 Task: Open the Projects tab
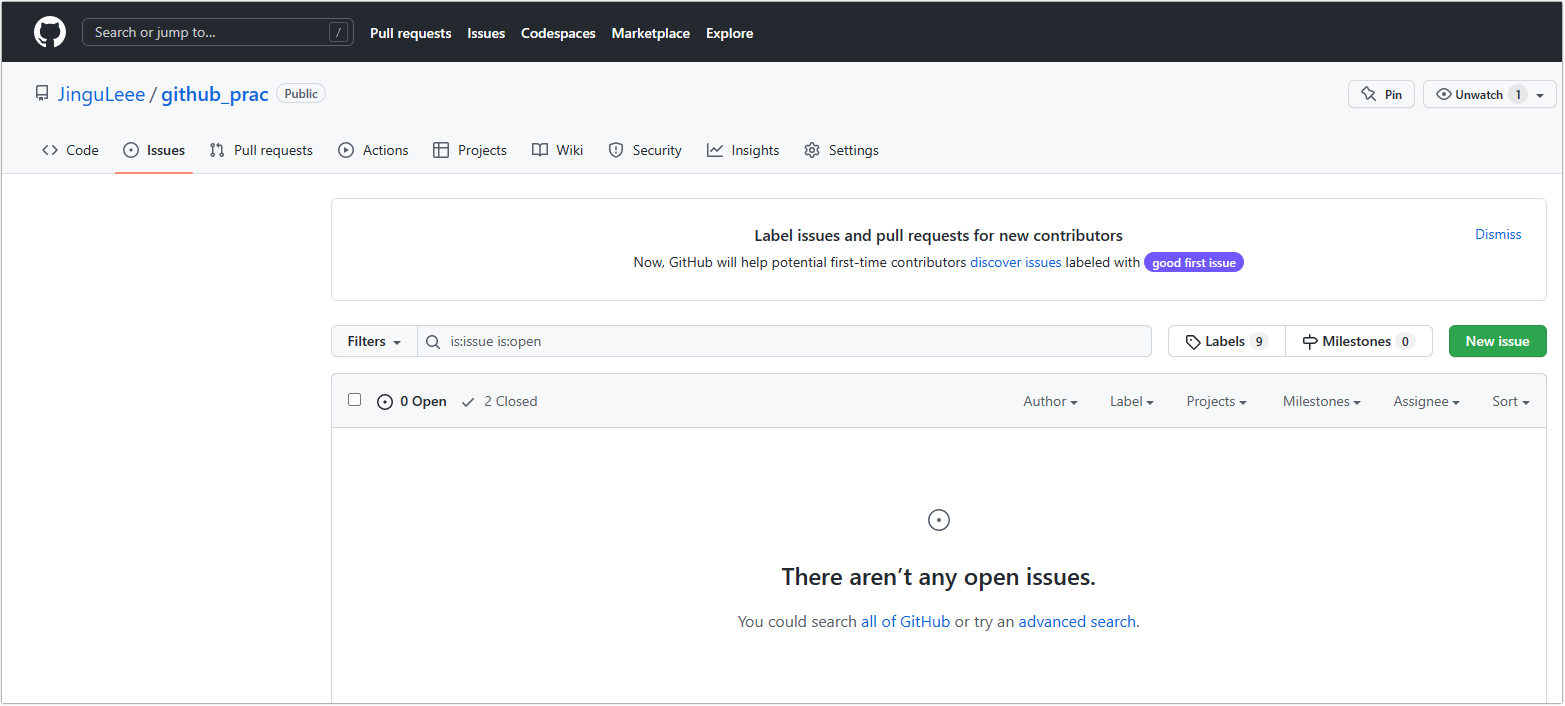click(470, 150)
